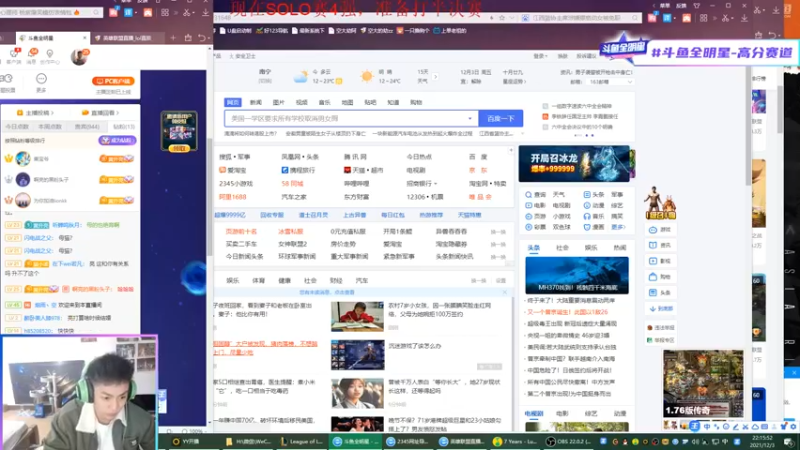The height and width of the screenshot is (450, 800).
Task: Click the 百度一下 search button
Action: click(501, 118)
